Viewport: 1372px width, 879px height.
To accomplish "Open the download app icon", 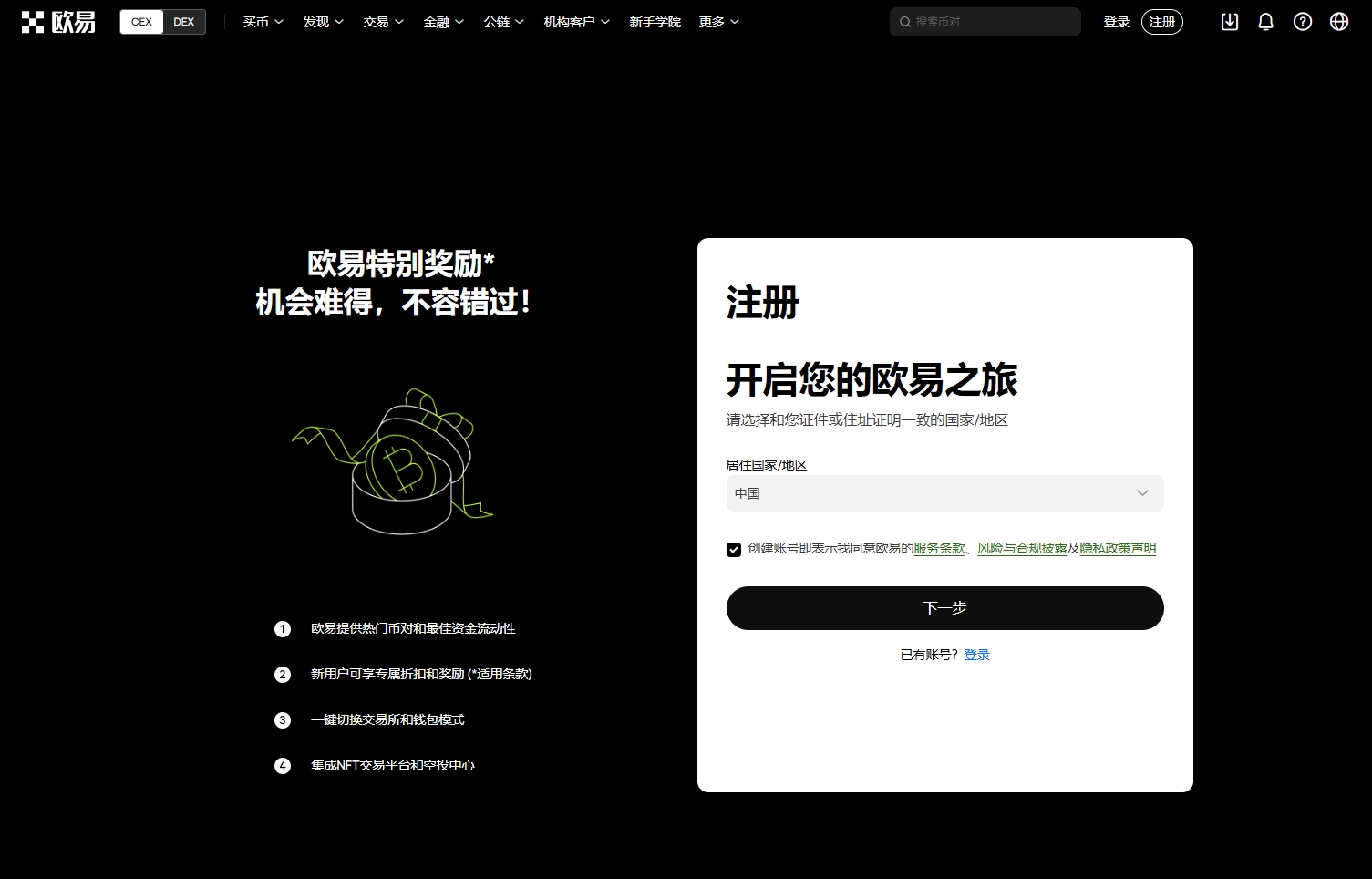I will tap(1229, 21).
